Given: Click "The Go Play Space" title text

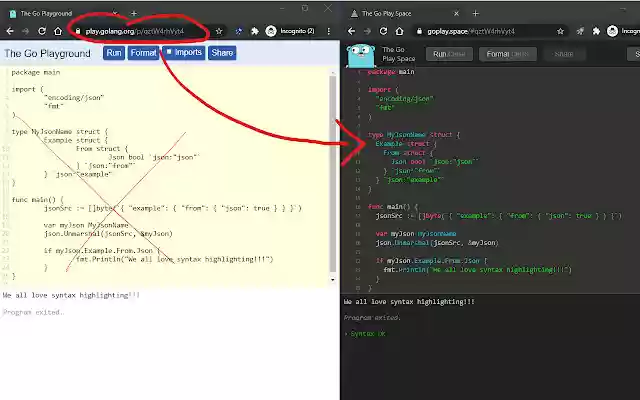Looking at the screenshot, I should click(x=398, y=54).
